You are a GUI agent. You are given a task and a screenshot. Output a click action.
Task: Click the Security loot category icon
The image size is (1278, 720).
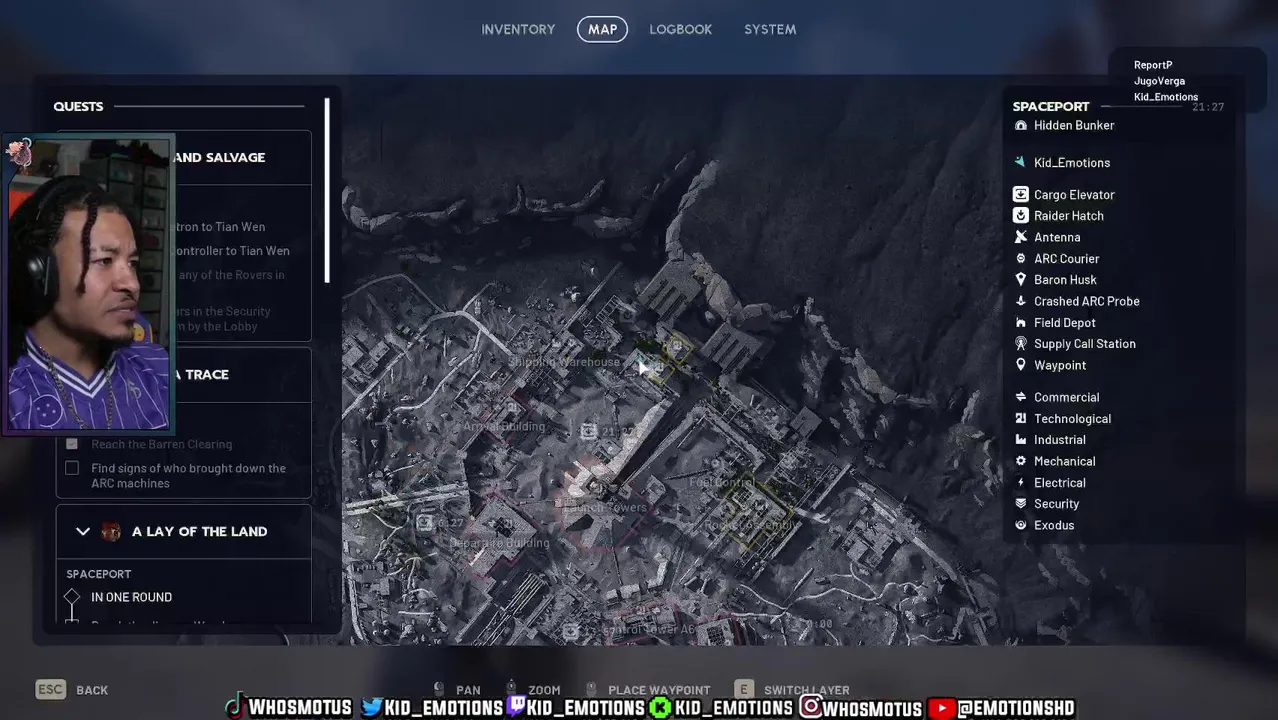tap(1020, 504)
